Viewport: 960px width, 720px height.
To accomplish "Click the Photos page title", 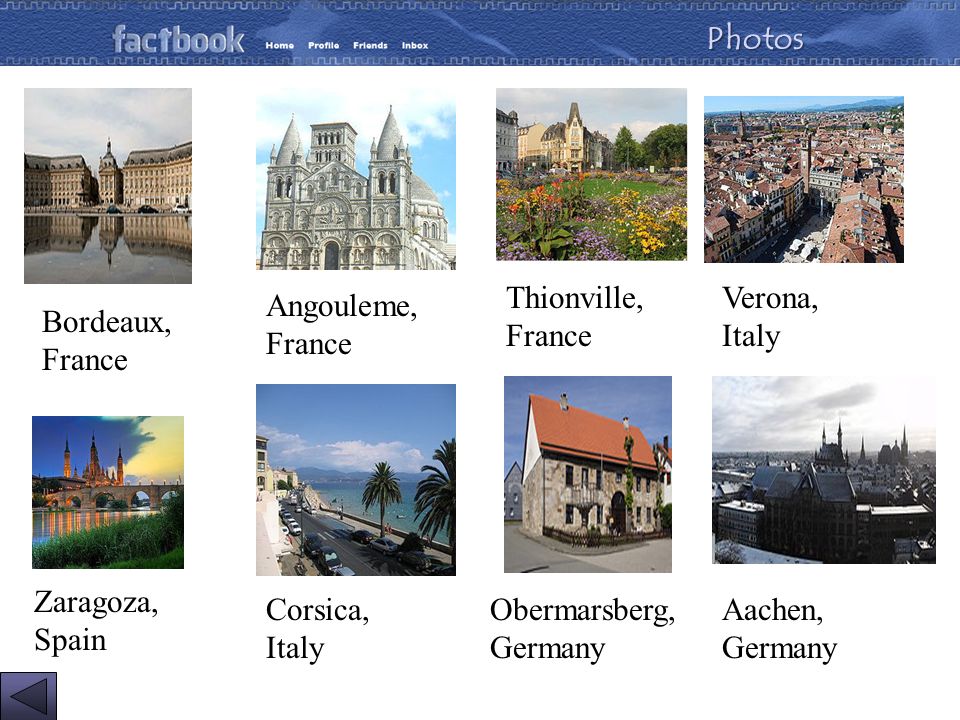I will [756, 38].
